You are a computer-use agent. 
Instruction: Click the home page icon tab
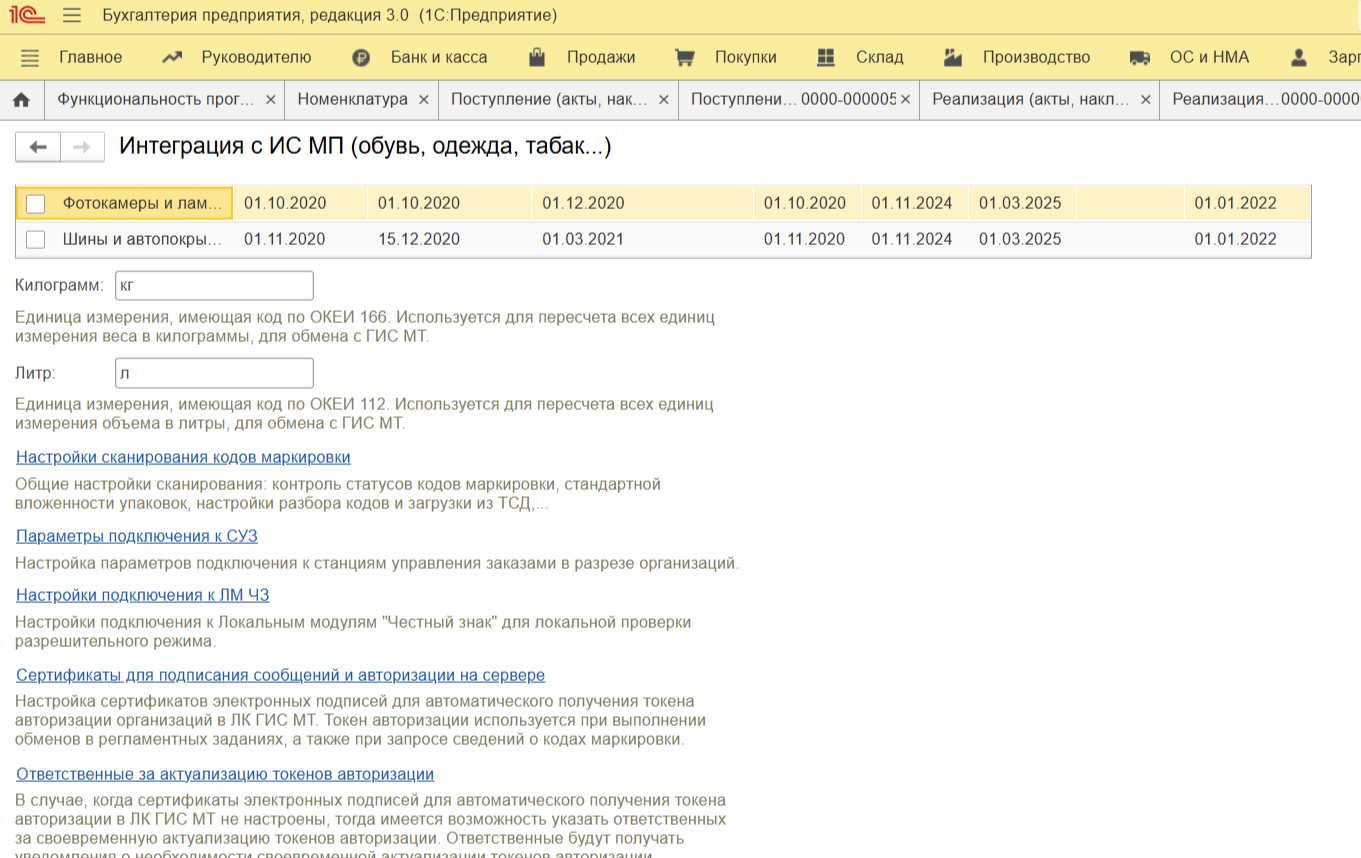coord(21,100)
